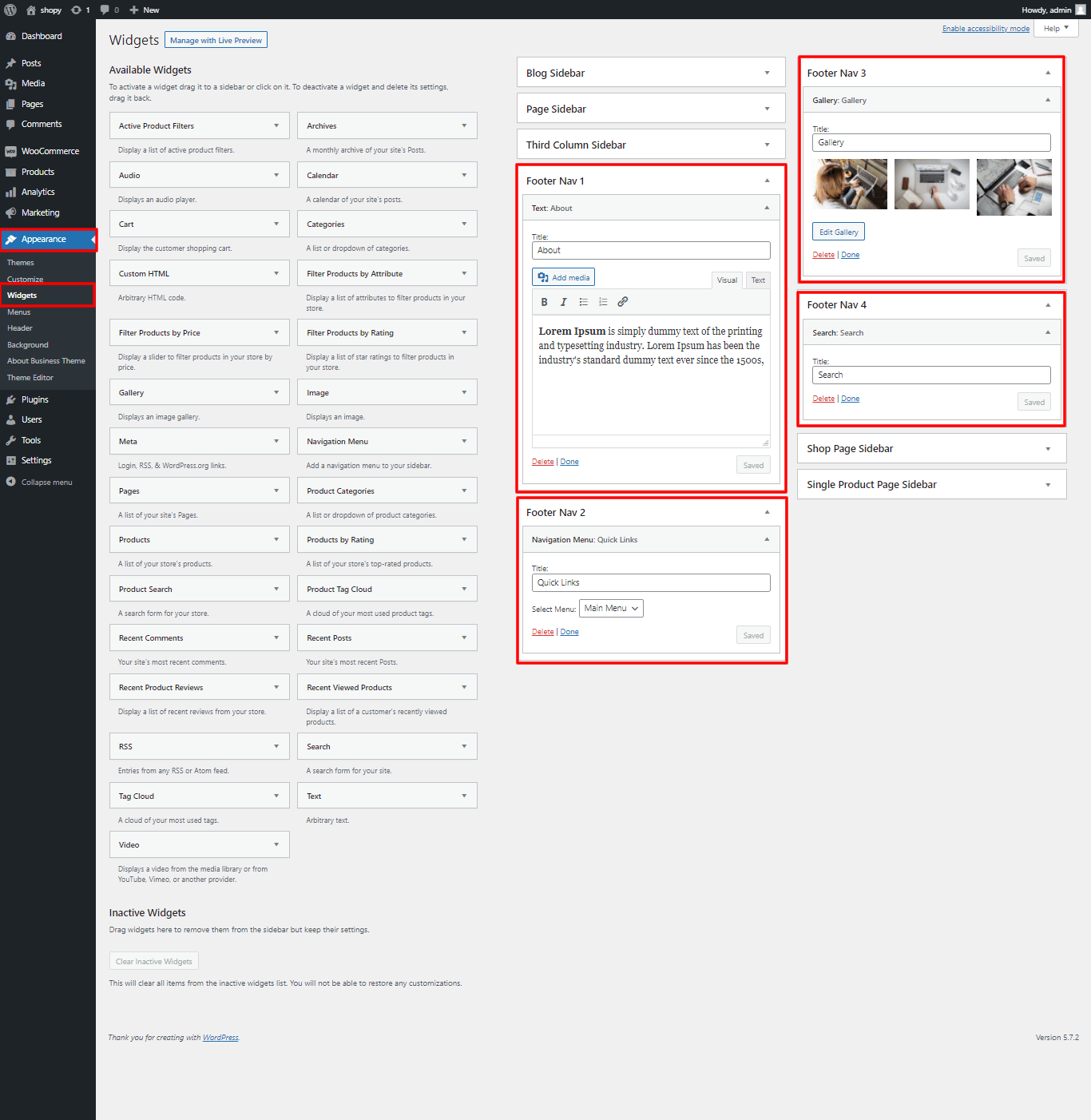
Task: Click the first gallery thumbnail image
Action: click(x=850, y=185)
